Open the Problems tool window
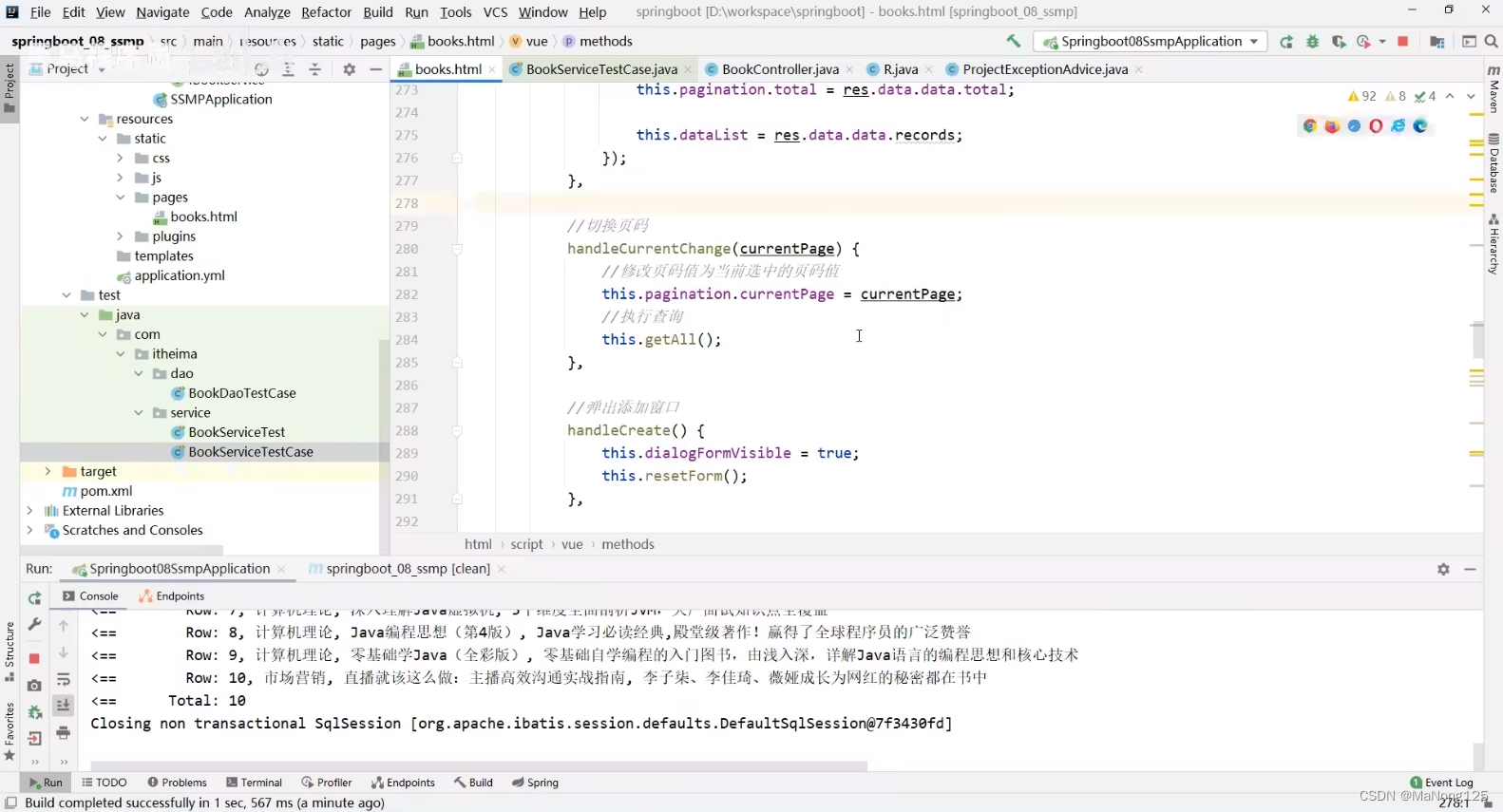This screenshot has height=812, width=1503. [x=177, y=783]
